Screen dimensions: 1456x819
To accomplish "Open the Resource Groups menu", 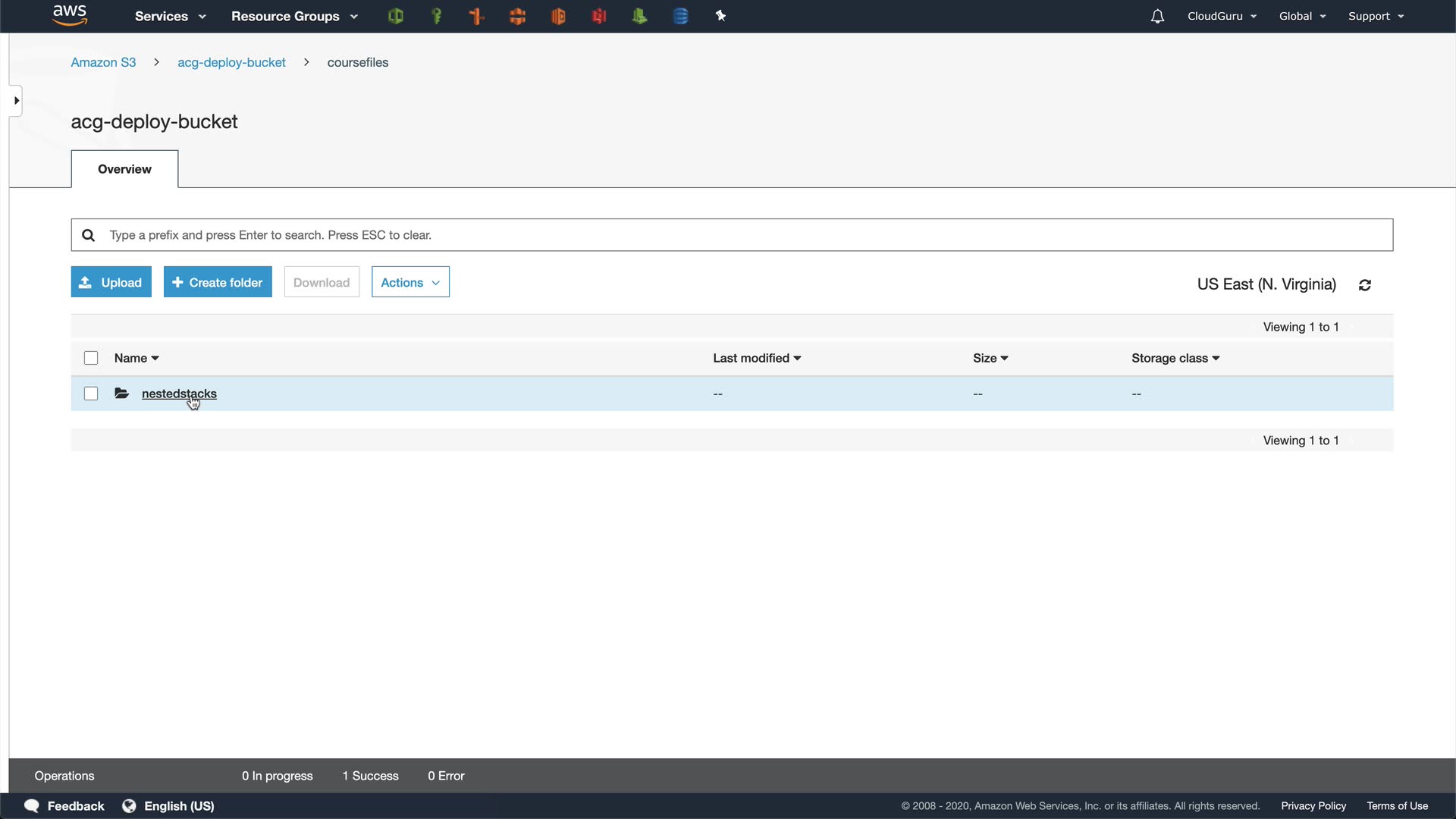I will 294,16.
